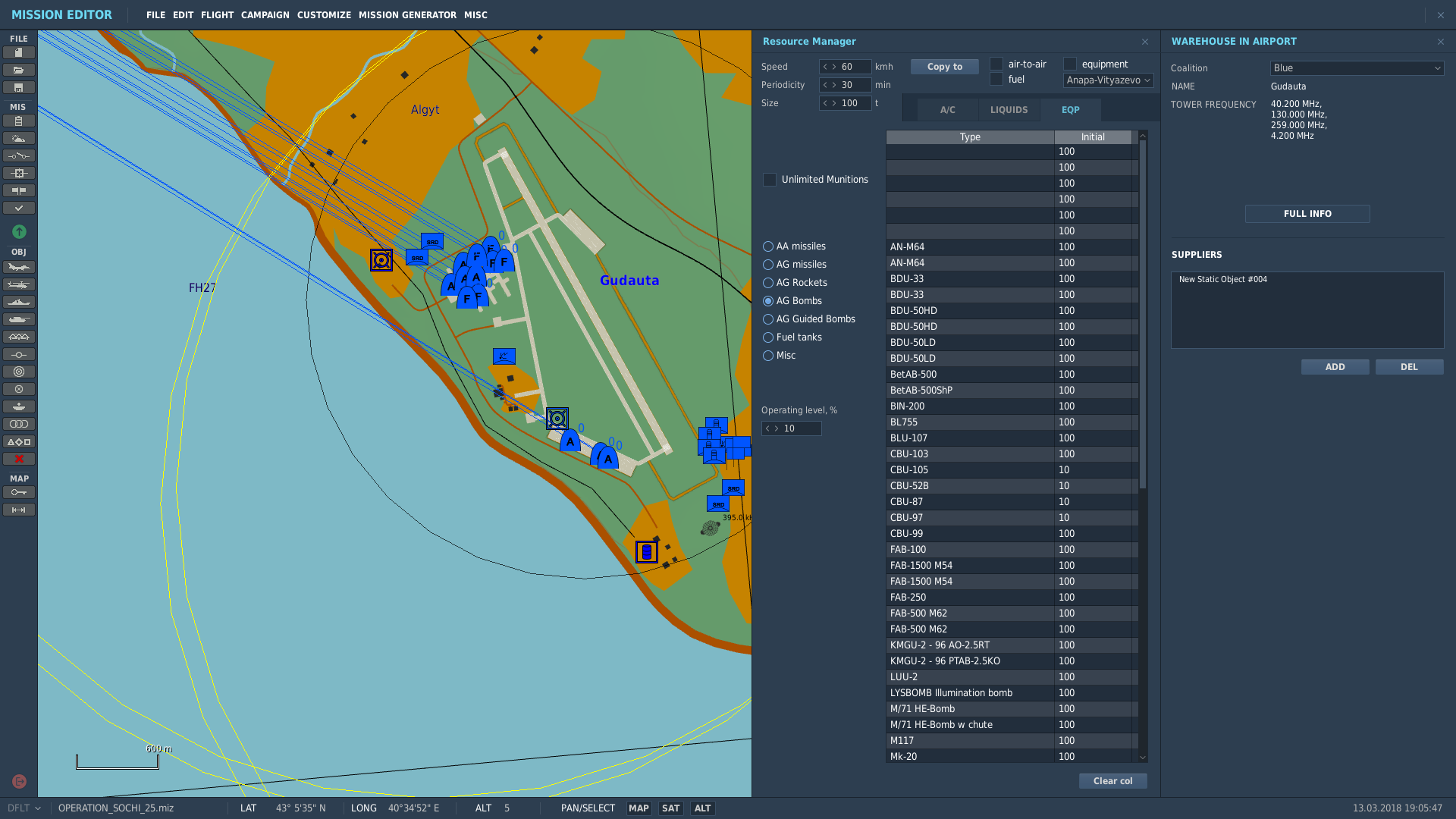Select the AG Guided Bombs radio button

tap(768, 319)
